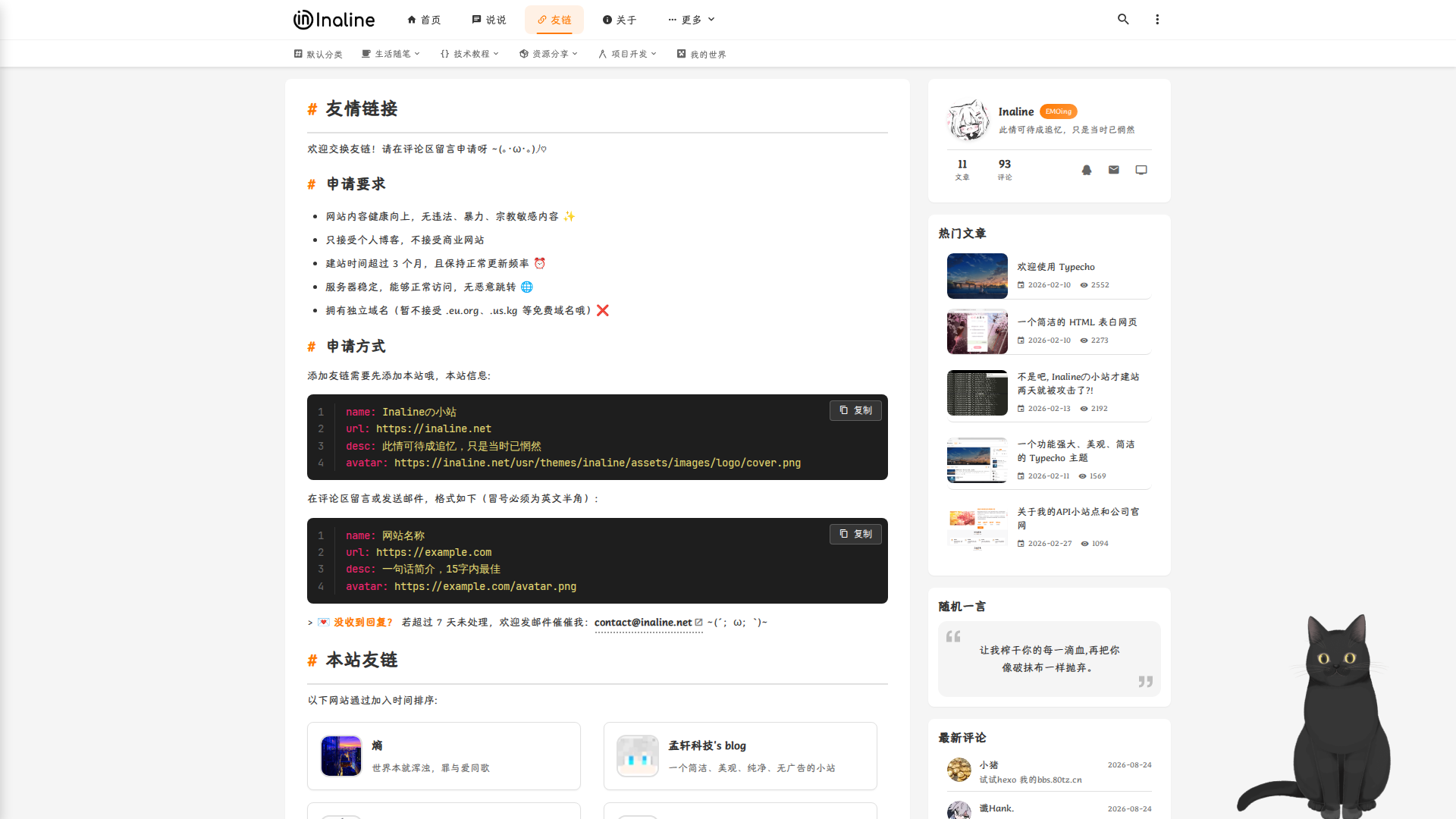The width and height of the screenshot is (1456, 819).
Task: Click the email envelope icon in profile
Action: click(1114, 170)
